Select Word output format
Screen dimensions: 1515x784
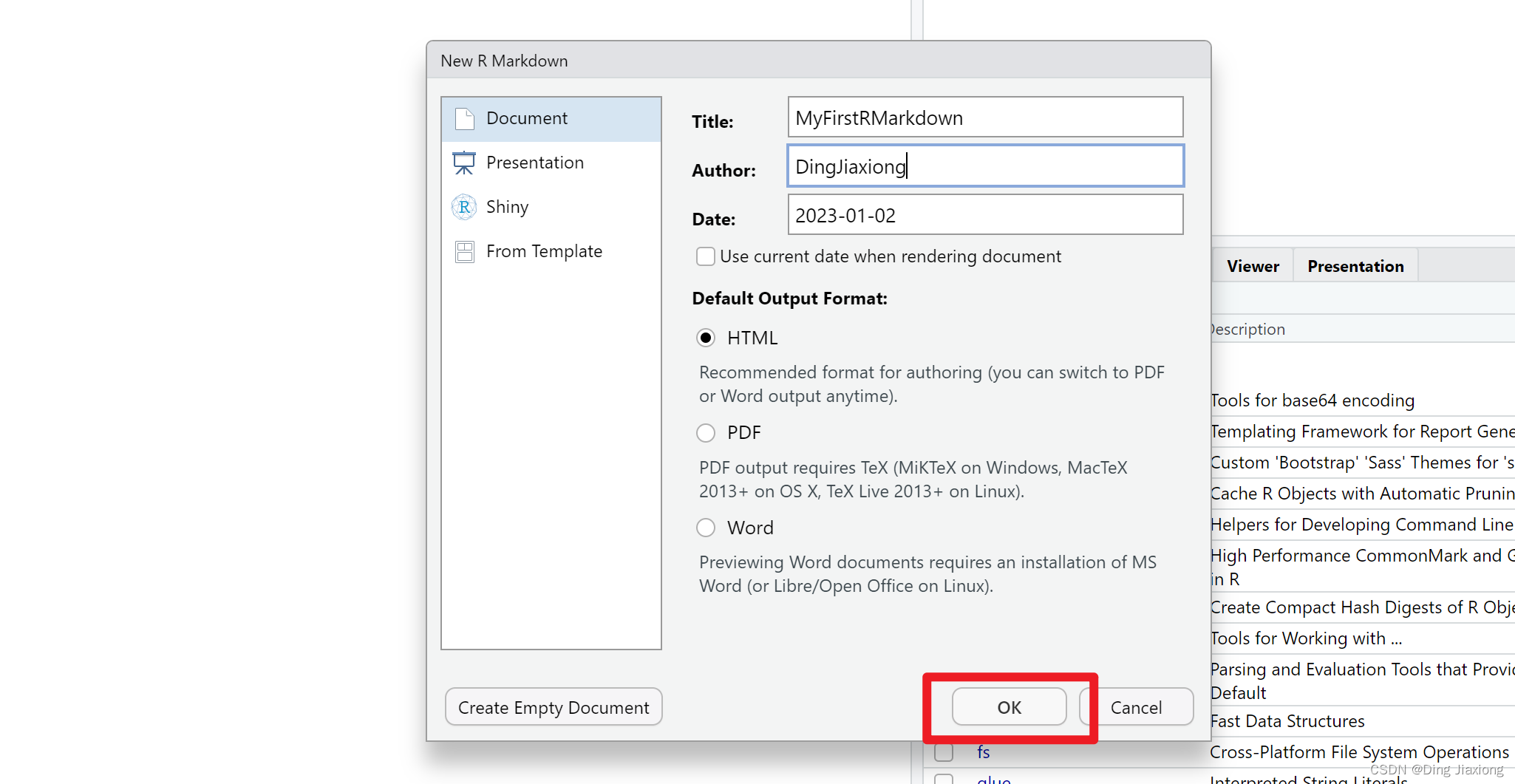pyautogui.click(x=706, y=528)
